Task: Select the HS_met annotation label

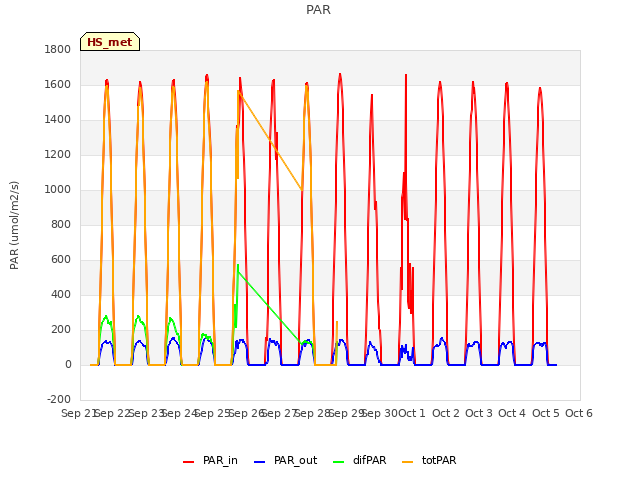Action: coord(110,42)
